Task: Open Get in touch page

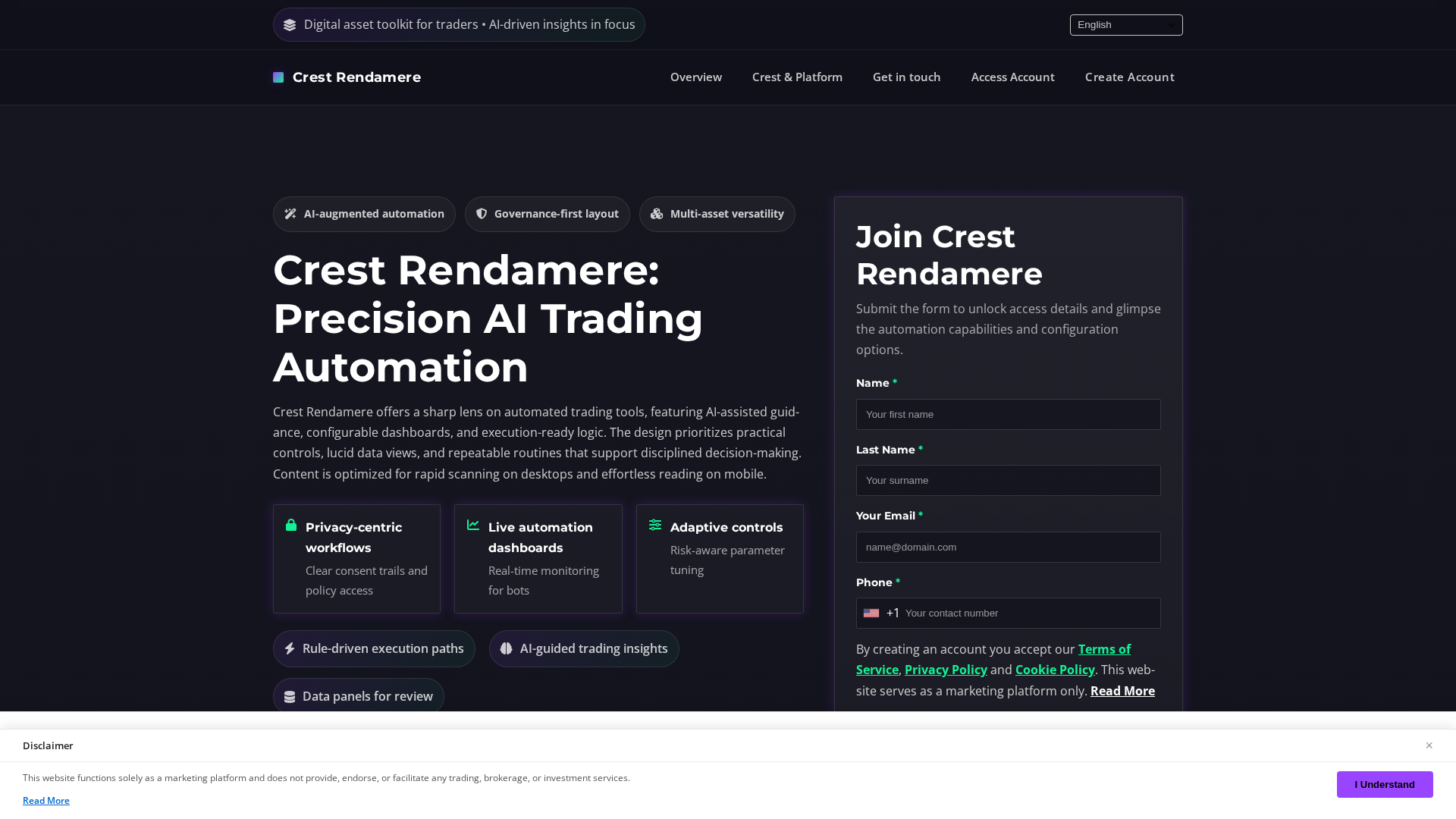Action: pyautogui.click(x=906, y=77)
